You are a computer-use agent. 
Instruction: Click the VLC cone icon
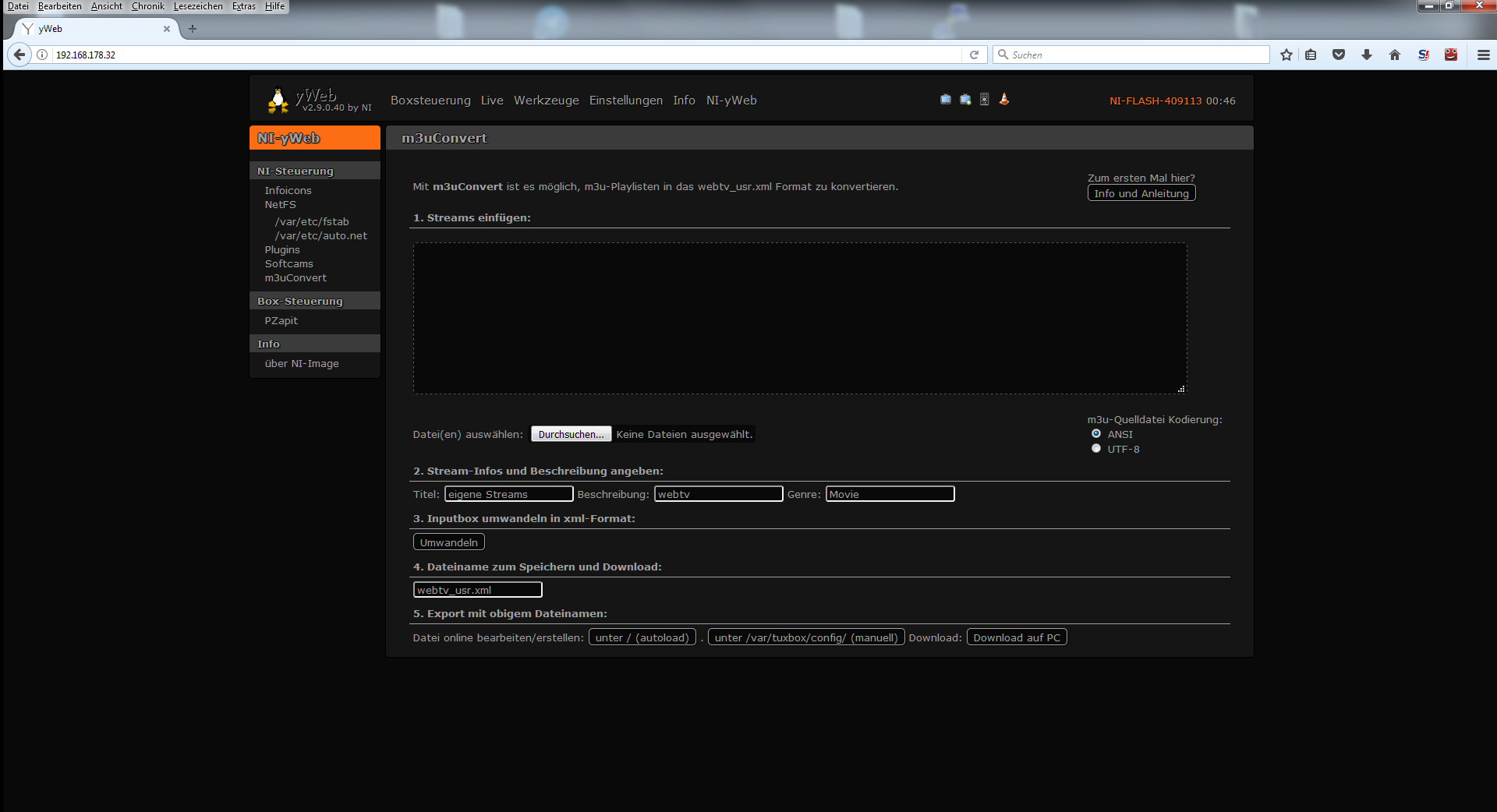tap(1004, 99)
